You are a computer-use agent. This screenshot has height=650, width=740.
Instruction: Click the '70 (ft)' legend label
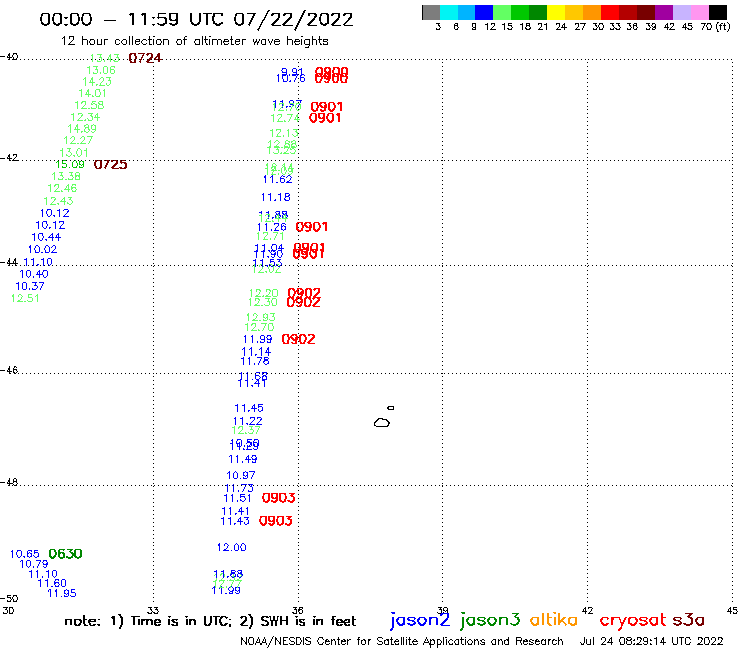[x=715, y=27]
